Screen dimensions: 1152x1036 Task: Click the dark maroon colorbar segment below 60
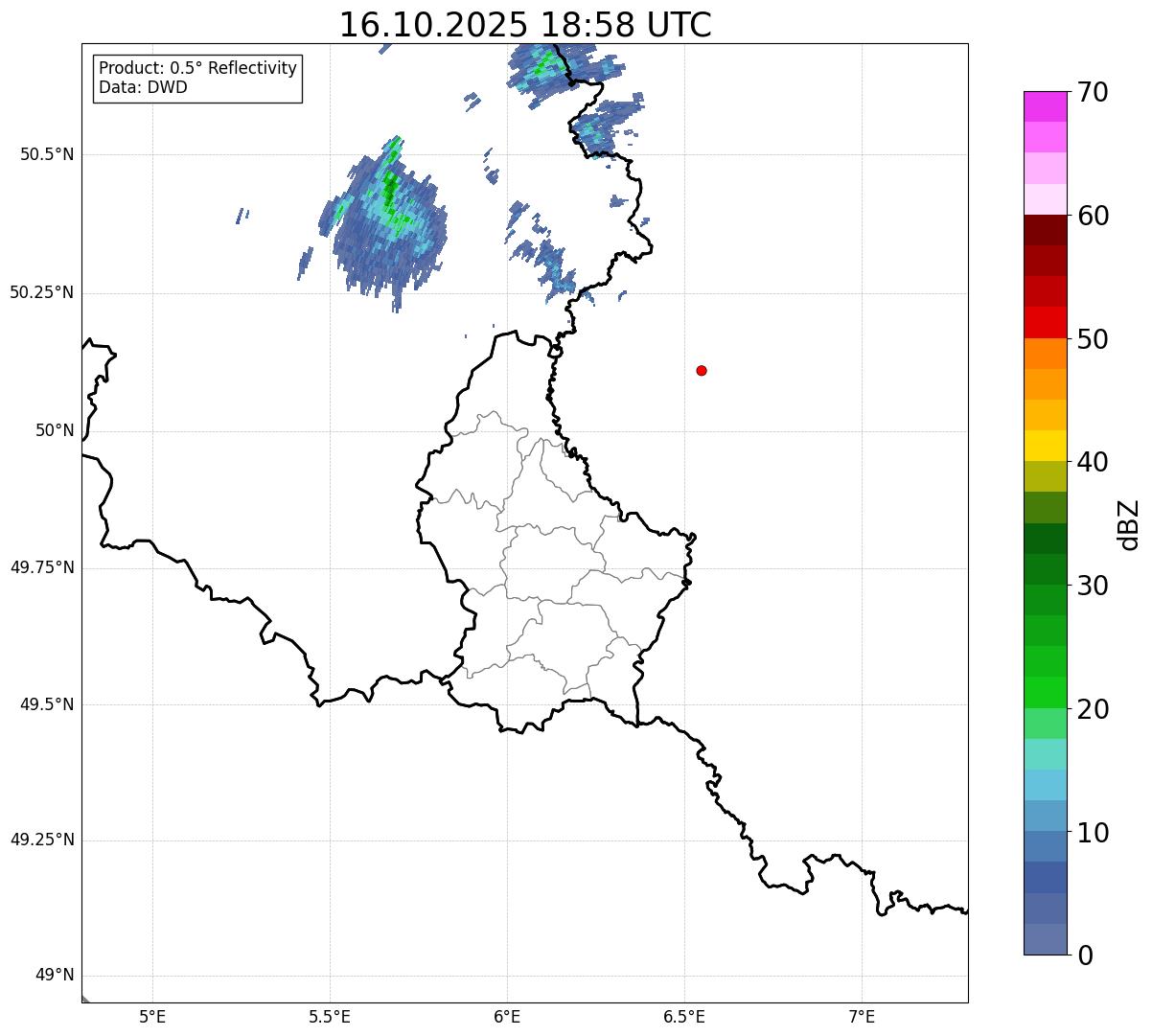pyautogui.click(x=1045, y=230)
